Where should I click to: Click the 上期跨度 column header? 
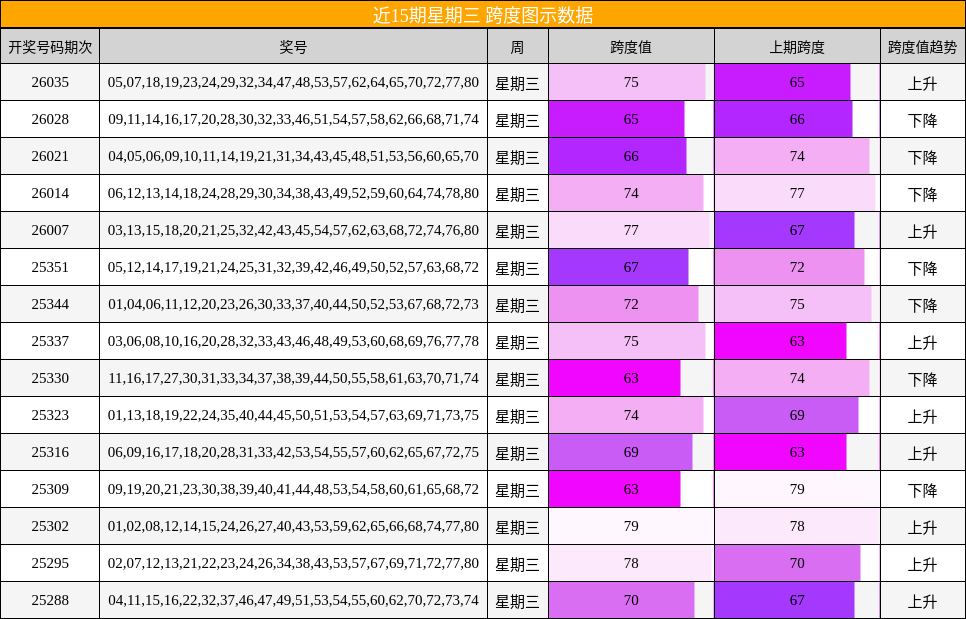pos(795,45)
